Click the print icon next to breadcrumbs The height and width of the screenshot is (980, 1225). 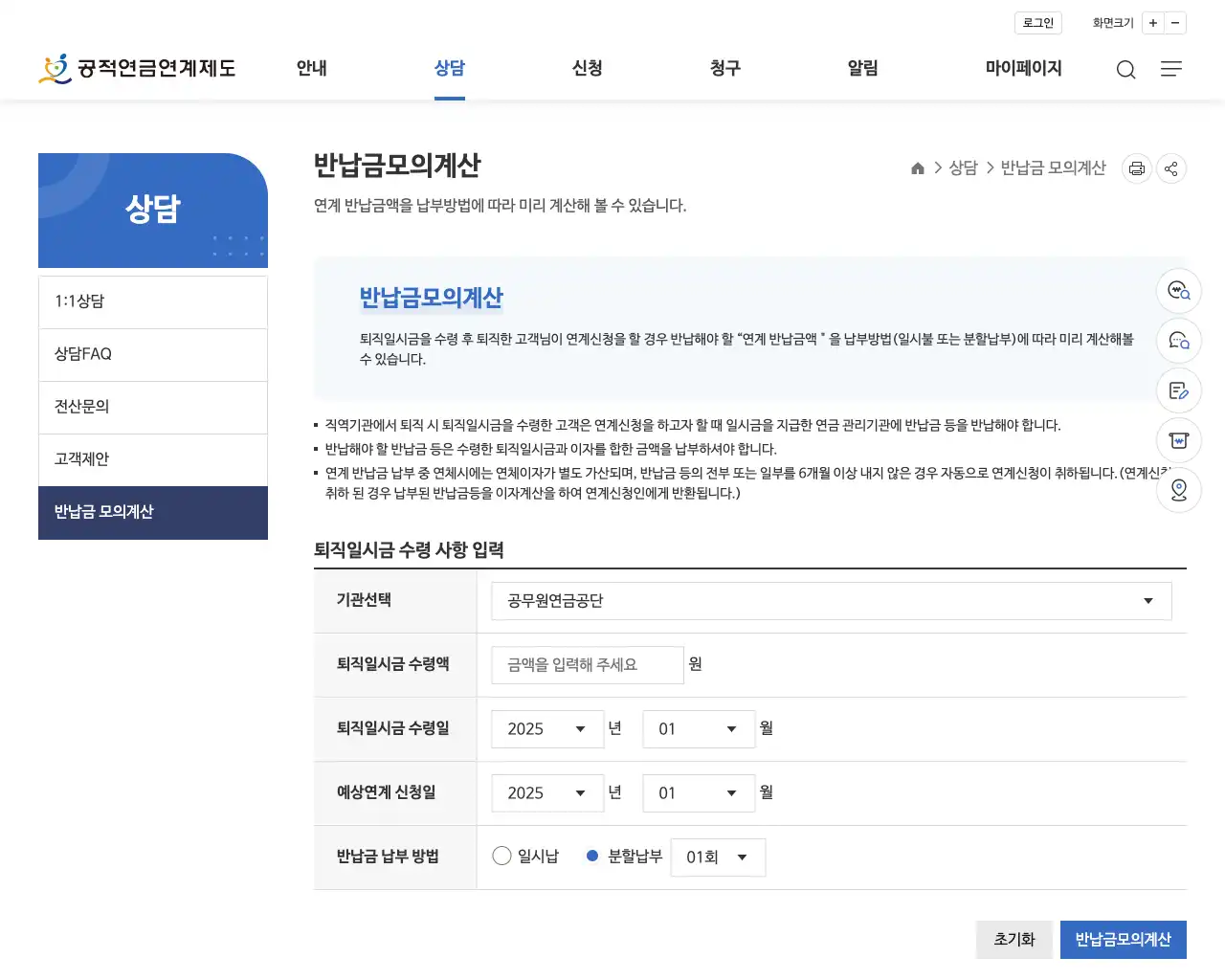tap(1136, 168)
